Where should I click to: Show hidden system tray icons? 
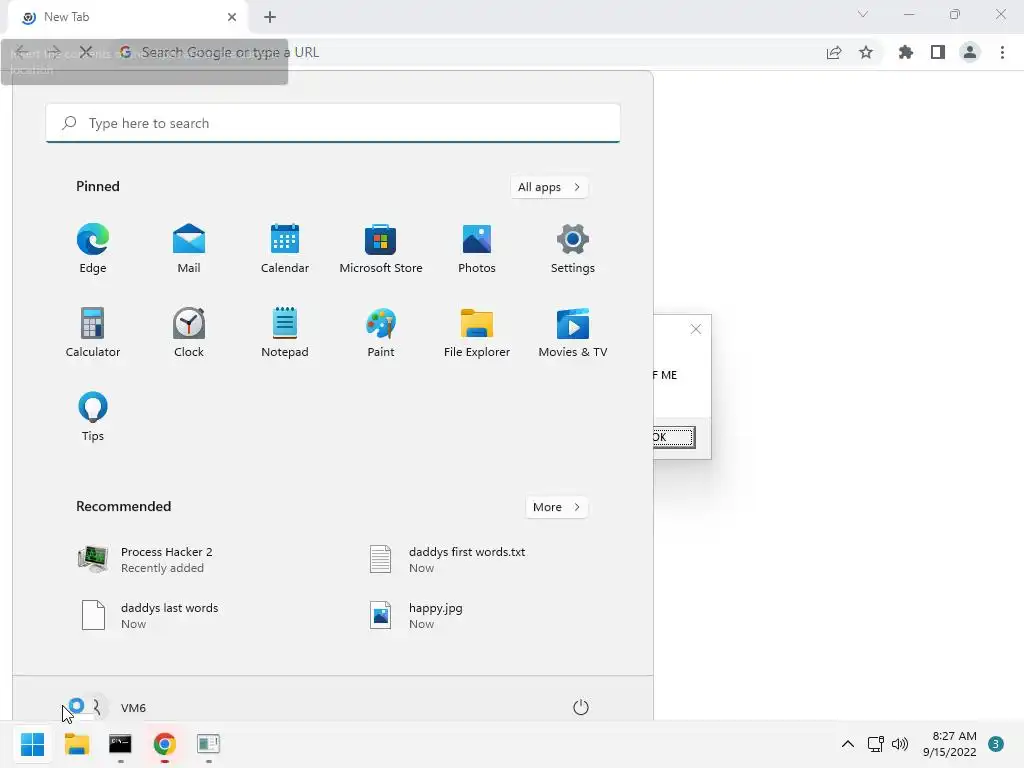click(848, 744)
